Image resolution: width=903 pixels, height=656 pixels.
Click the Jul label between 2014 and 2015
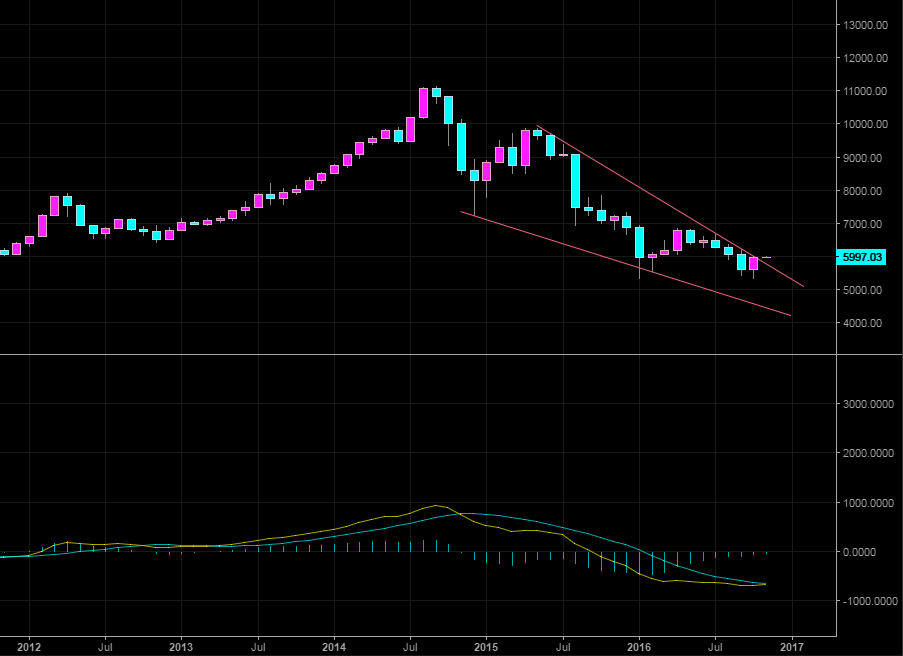click(x=410, y=647)
